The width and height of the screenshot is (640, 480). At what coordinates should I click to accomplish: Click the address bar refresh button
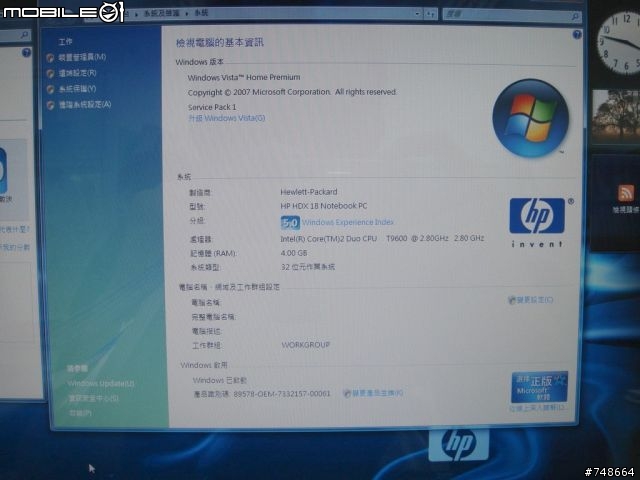click(x=430, y=14)
